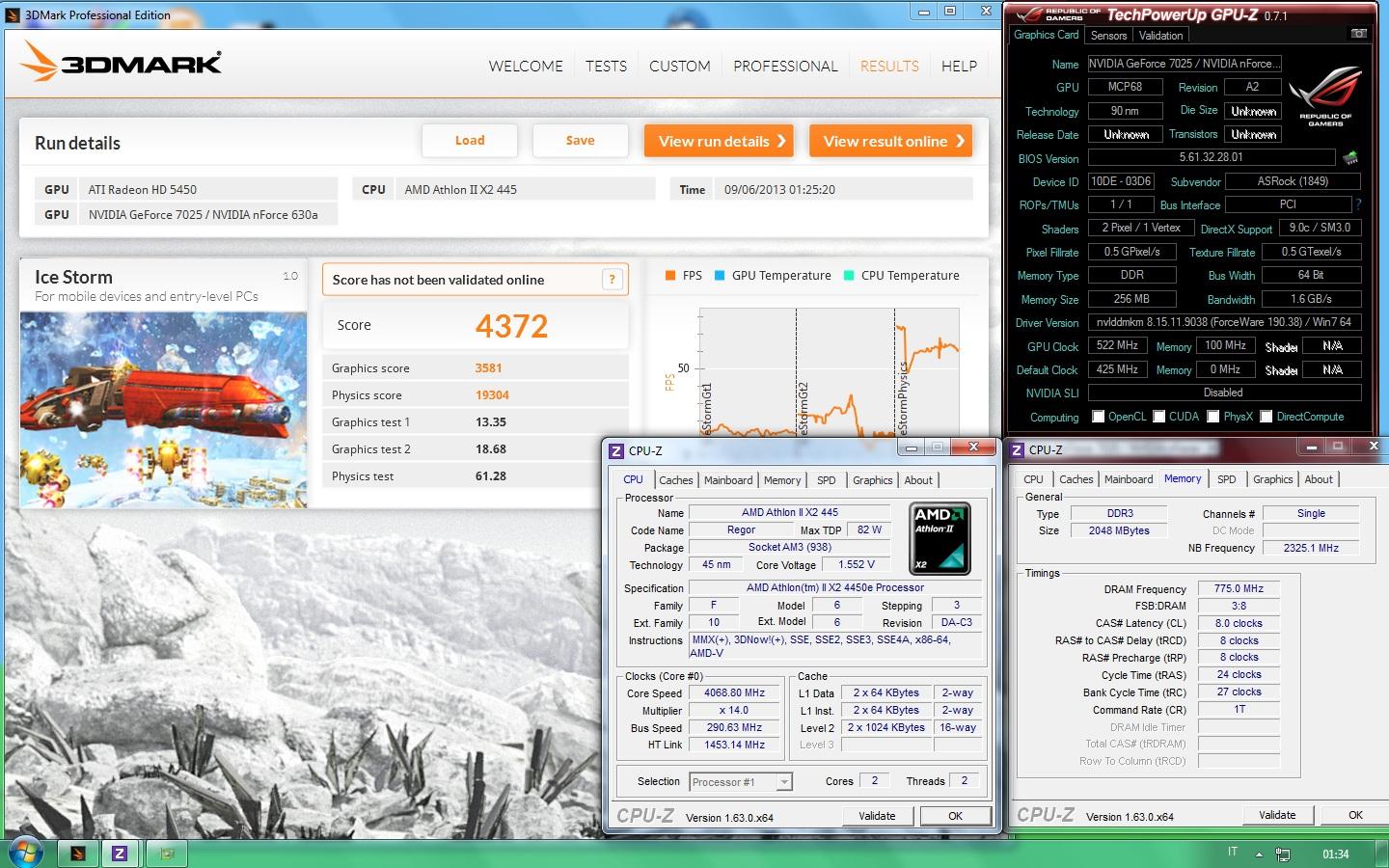Open the Windows Start orb
This screenshot has height=868, width=1389.
pos(26,853)
